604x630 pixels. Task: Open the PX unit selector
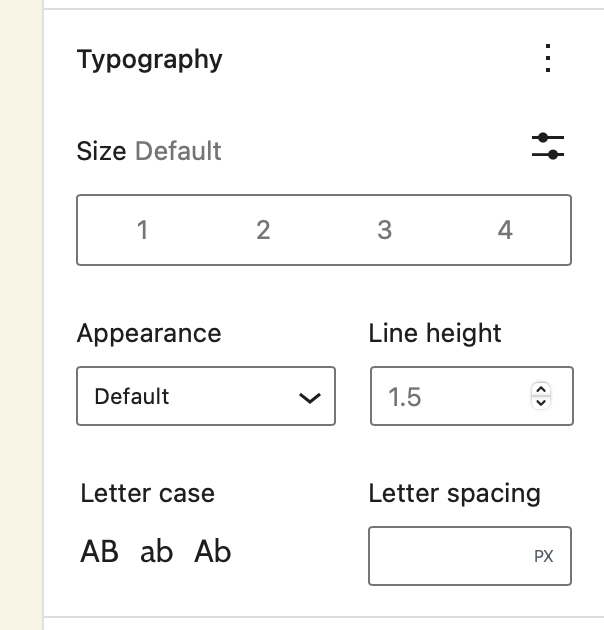pyautogui.click(x=544, y=556)
